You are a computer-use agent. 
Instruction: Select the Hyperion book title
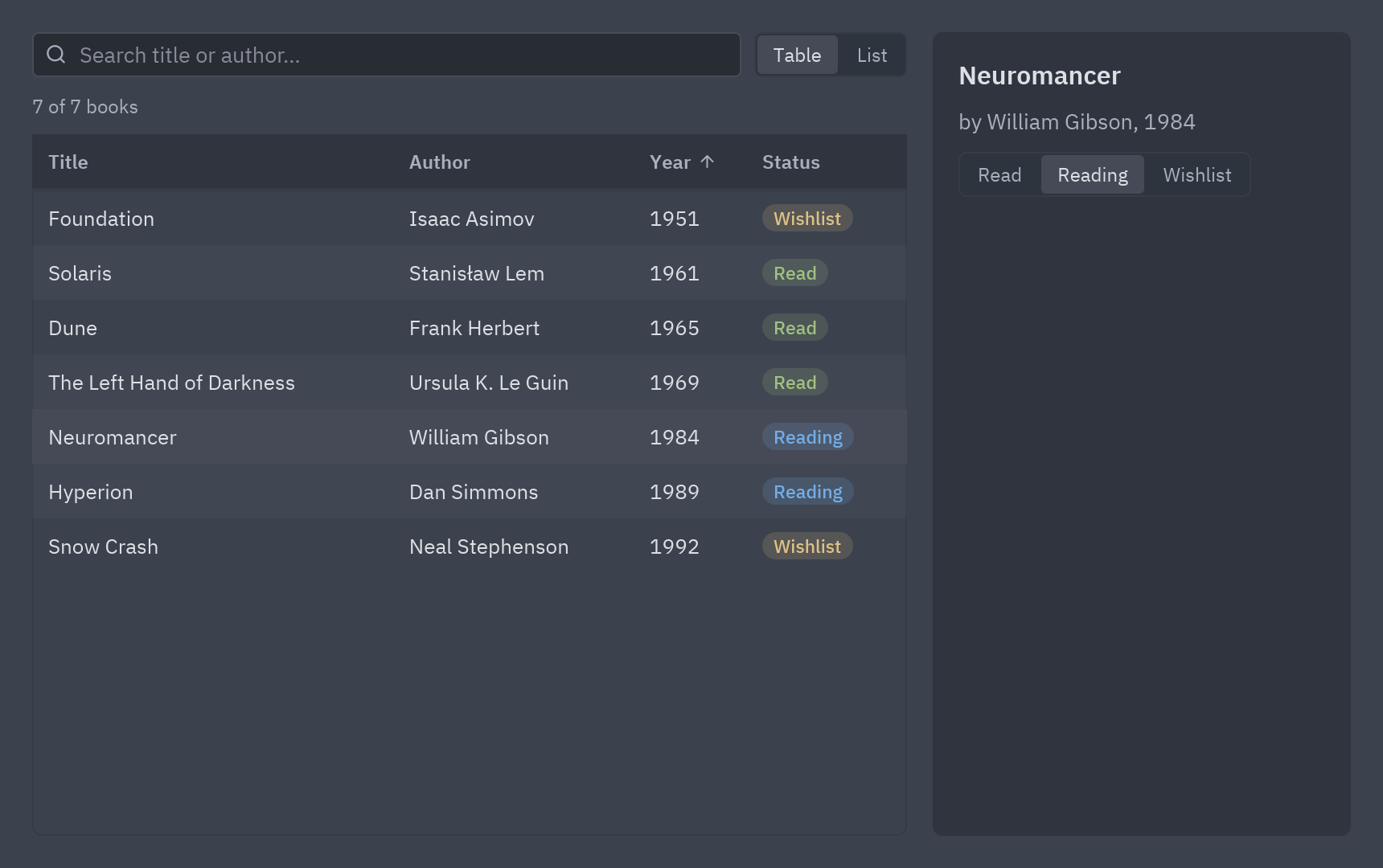pyautogui.click(x=91, y=492)
